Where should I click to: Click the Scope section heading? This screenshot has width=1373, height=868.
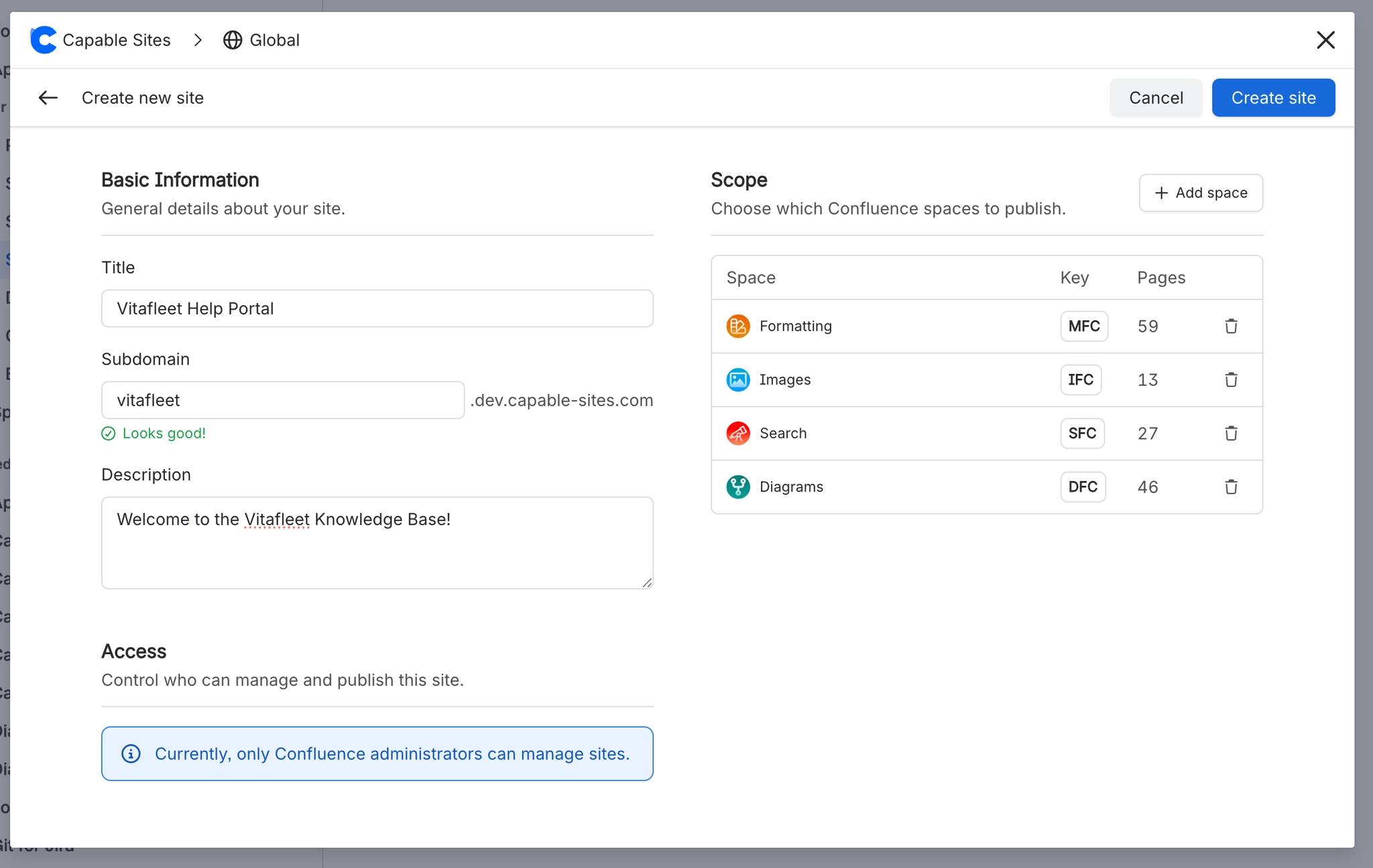tap(739, 180)
